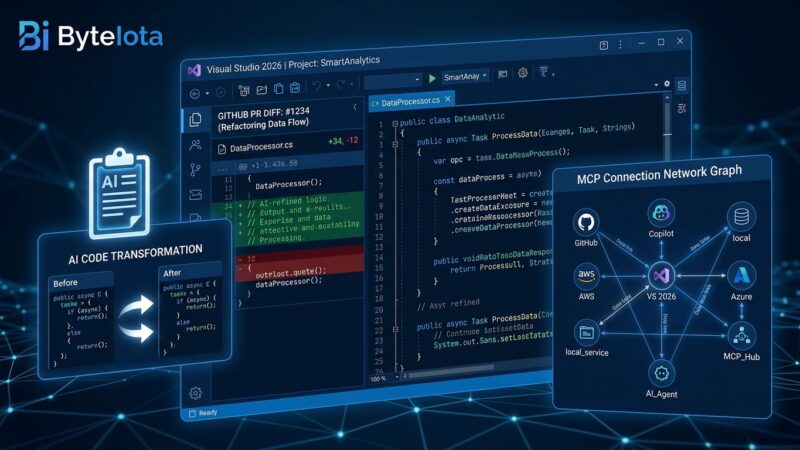Viewport: 800px width, 450px height.
Task: Close the DataProcessor.cs tab
Action: [447, 99]
